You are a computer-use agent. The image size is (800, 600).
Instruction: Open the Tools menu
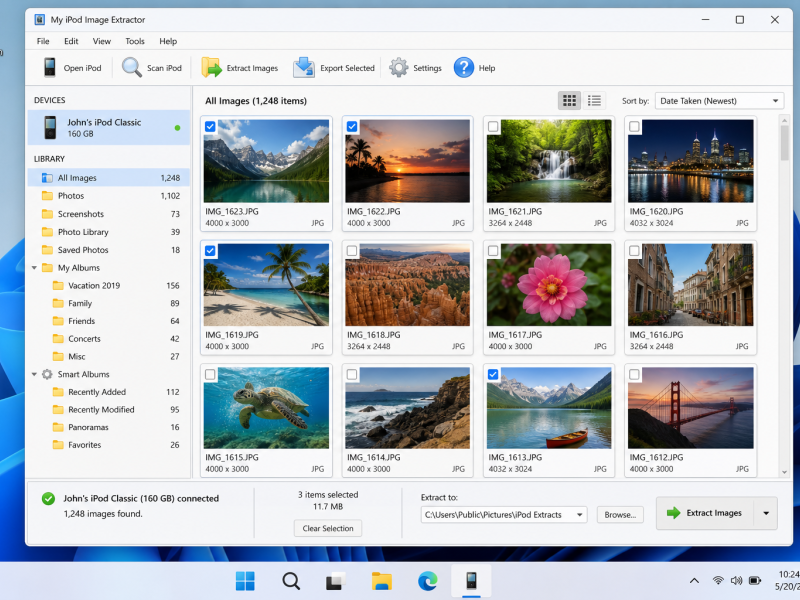(x=135, y=41)
